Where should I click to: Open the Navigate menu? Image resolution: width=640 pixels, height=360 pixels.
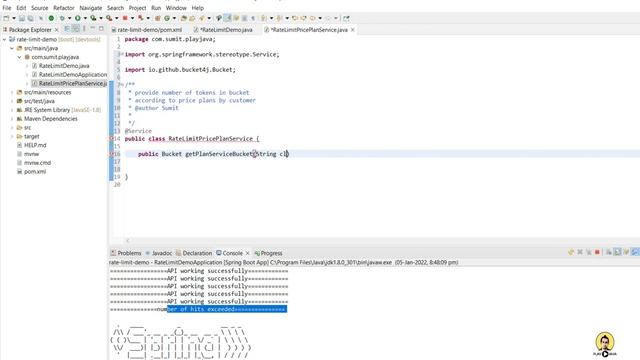[x=91, y=8]
